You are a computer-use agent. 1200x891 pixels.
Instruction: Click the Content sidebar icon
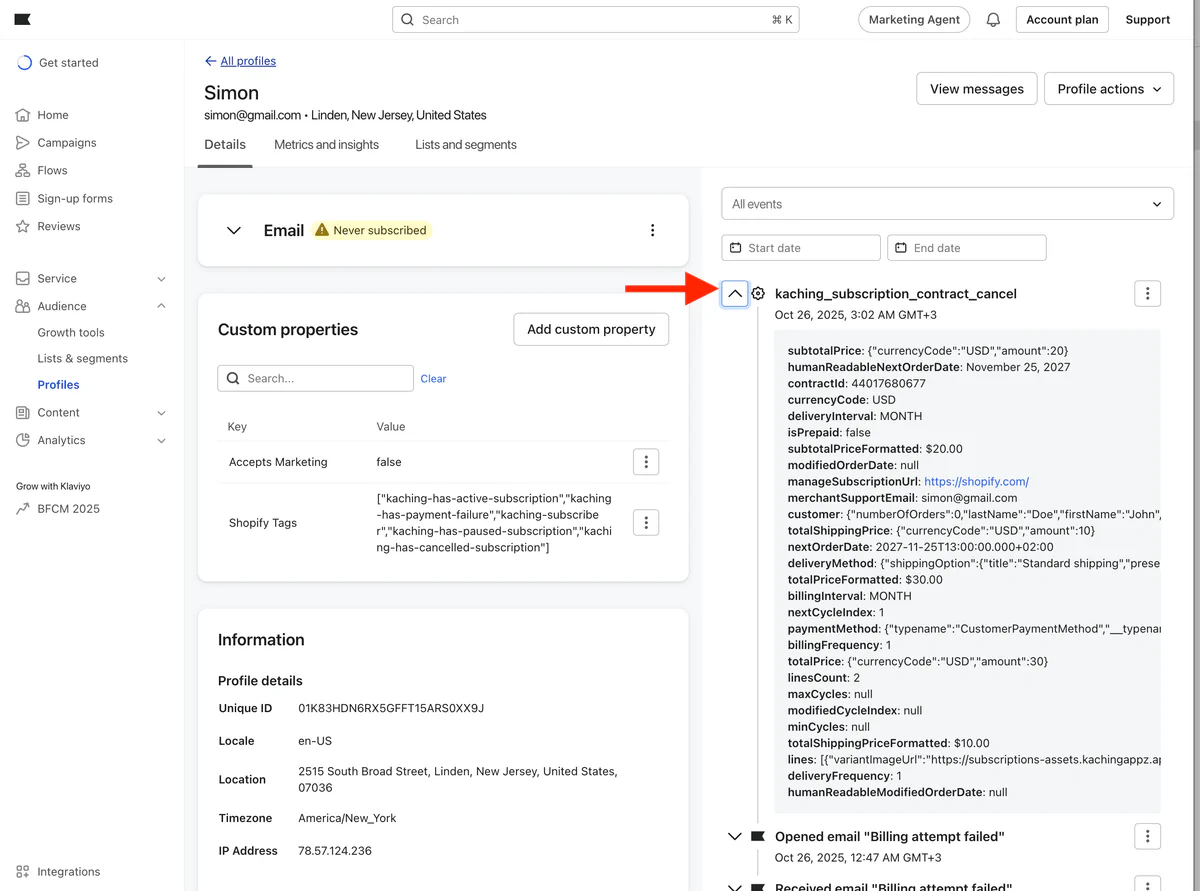[23, 413]
